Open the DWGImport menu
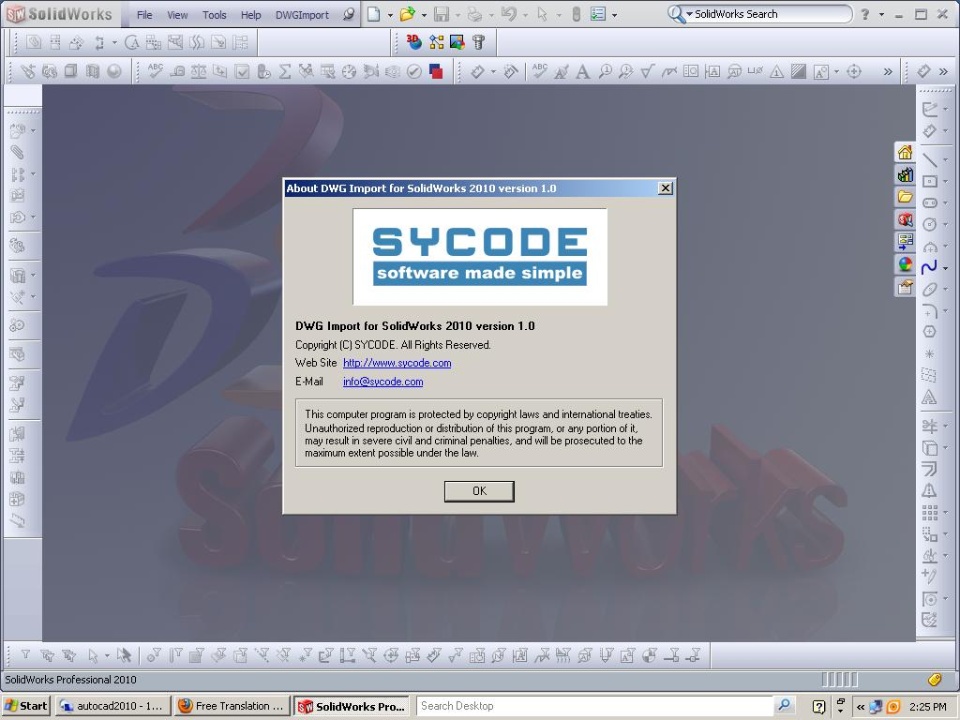This screenshot has width=960, height=720. click(302, 15)
